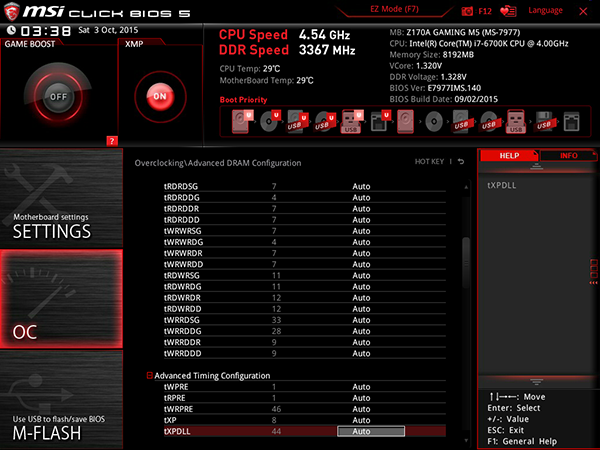Select the UEFI USB key boot icon

pos(352,122)
